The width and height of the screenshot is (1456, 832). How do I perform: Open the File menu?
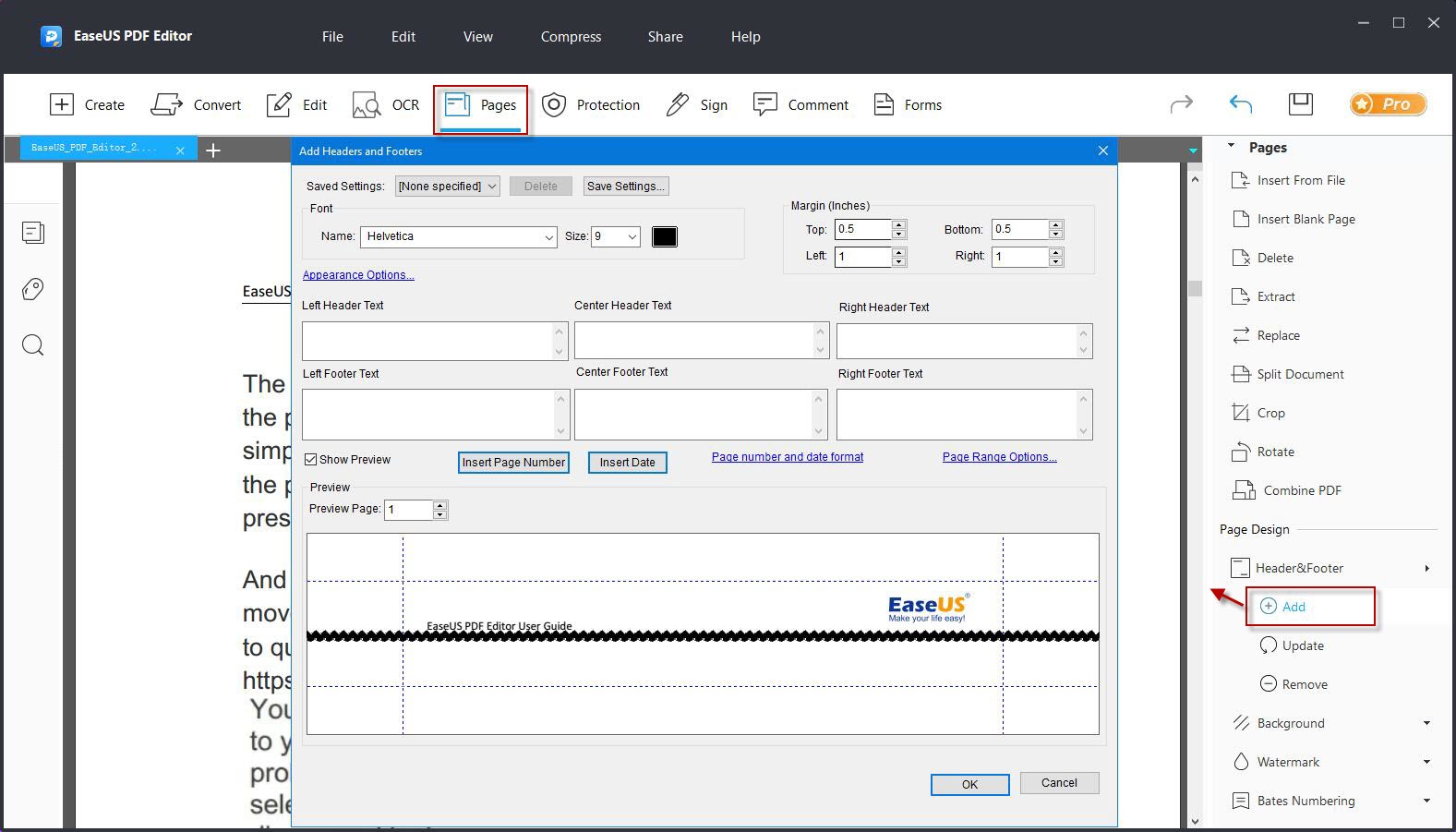[x=332, y=37]
